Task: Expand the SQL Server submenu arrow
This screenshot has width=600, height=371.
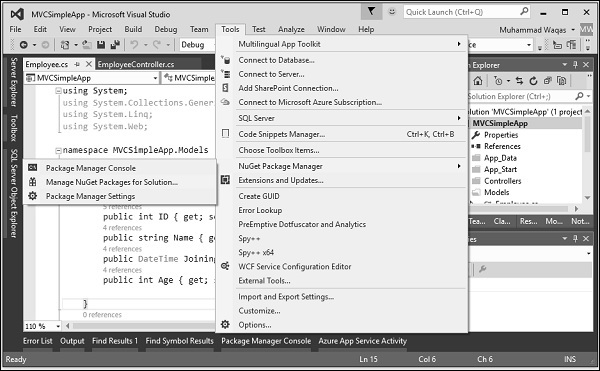Action: point(459,118)
